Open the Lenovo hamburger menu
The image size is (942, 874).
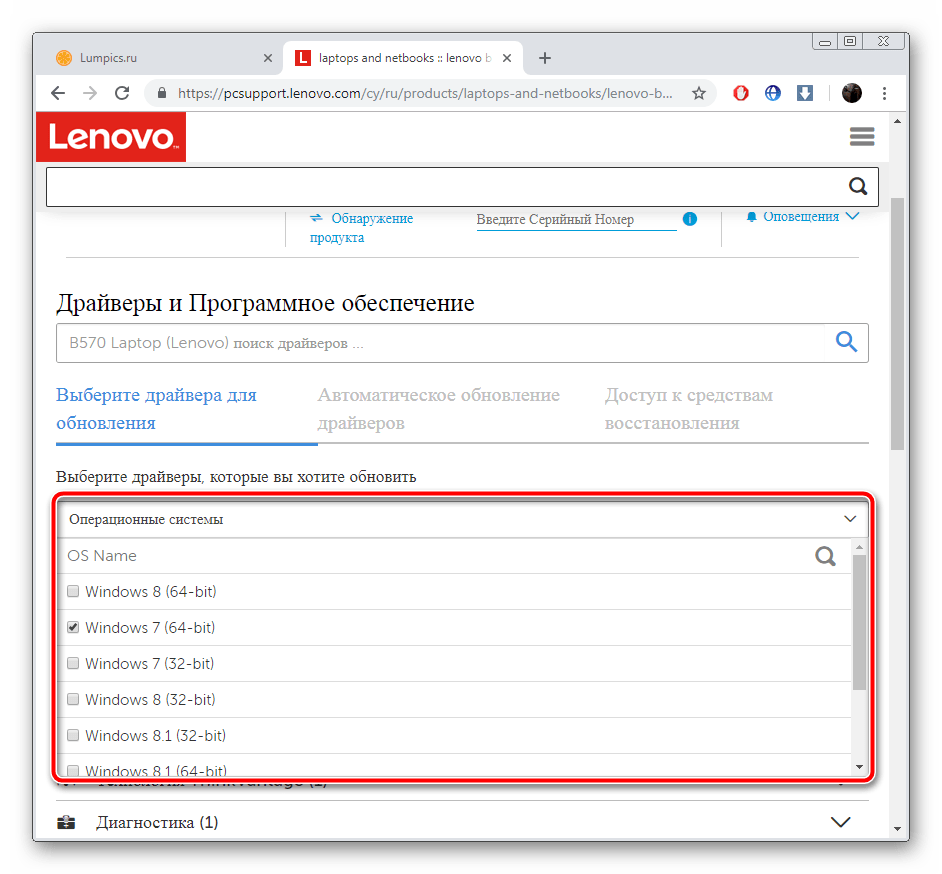[861, 137]
